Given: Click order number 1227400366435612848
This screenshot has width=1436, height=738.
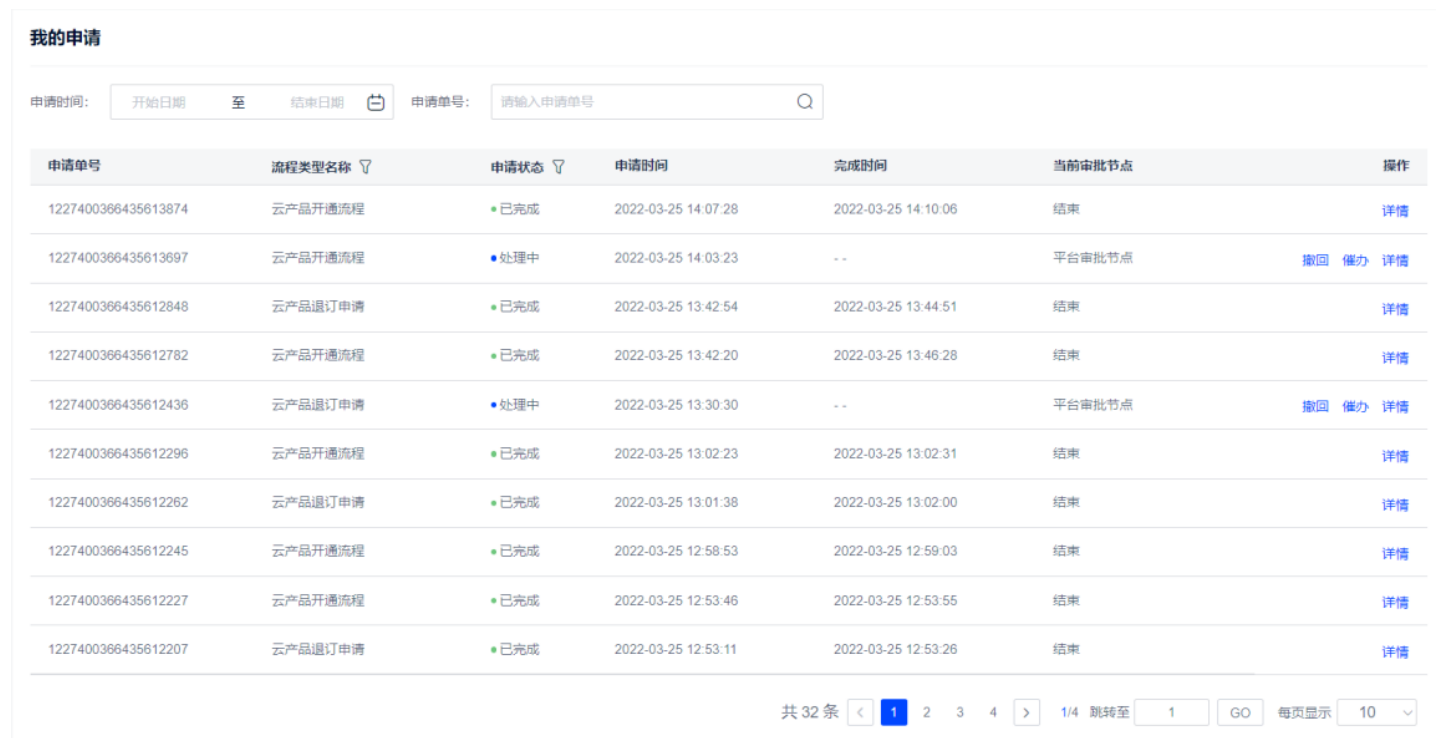Looking at the screenshot, I should (118, 306).
